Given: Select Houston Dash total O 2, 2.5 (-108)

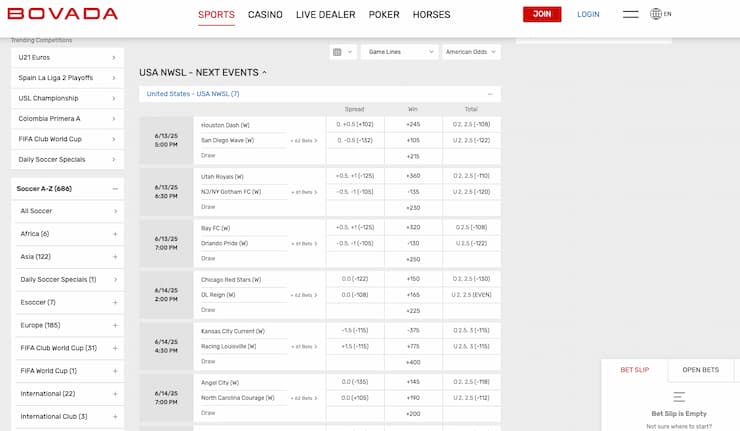Looking at the screenshot, I should coord(471,125).
